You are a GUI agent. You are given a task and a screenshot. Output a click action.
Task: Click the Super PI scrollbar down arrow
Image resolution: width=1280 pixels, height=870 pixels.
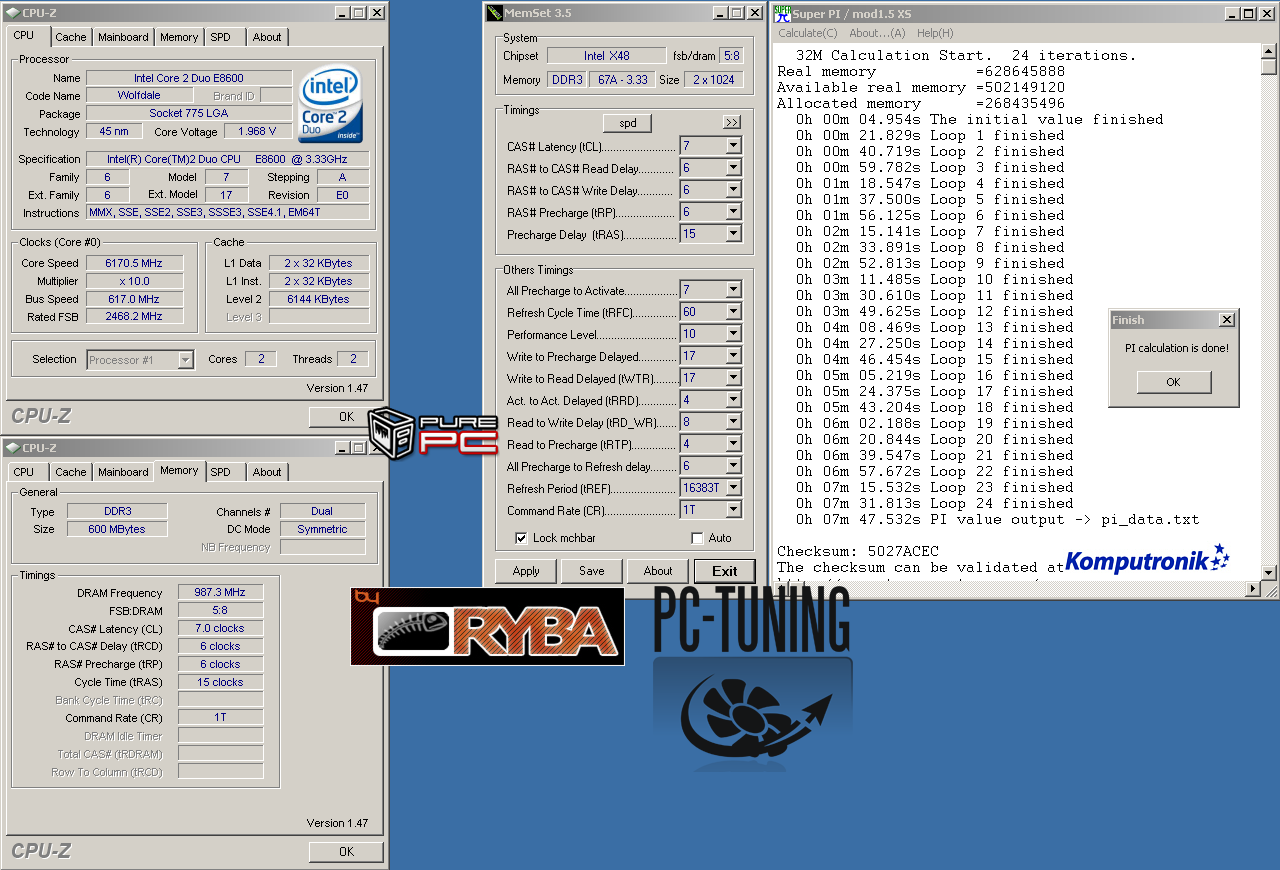(1268, 572)
